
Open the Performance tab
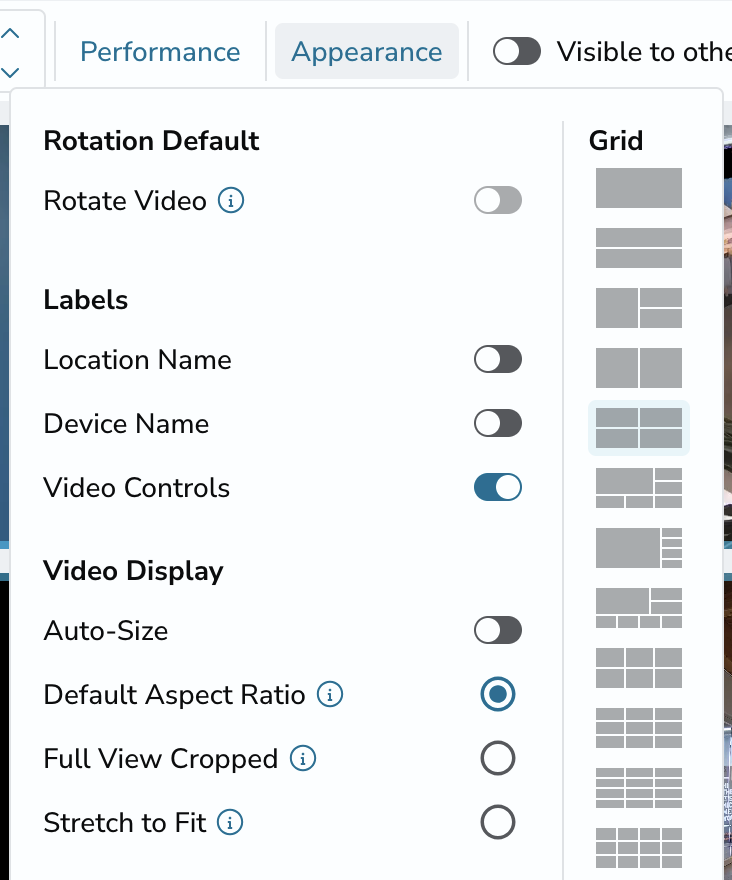[x=160, y=52]
